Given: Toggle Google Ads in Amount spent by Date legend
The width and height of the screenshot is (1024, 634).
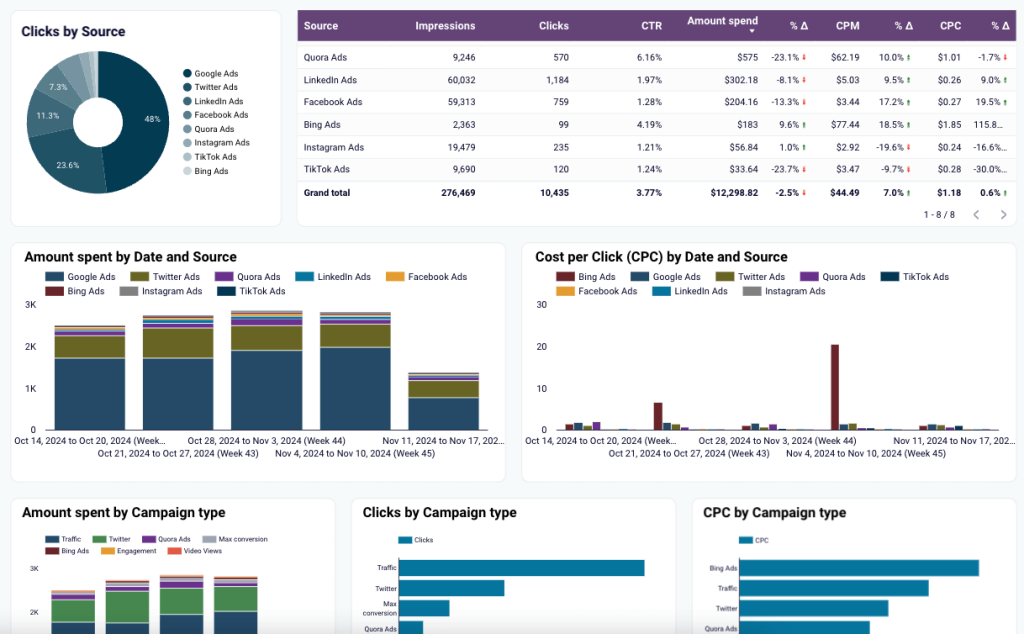Looking at the screenshot, I should (x=80, y=277).
